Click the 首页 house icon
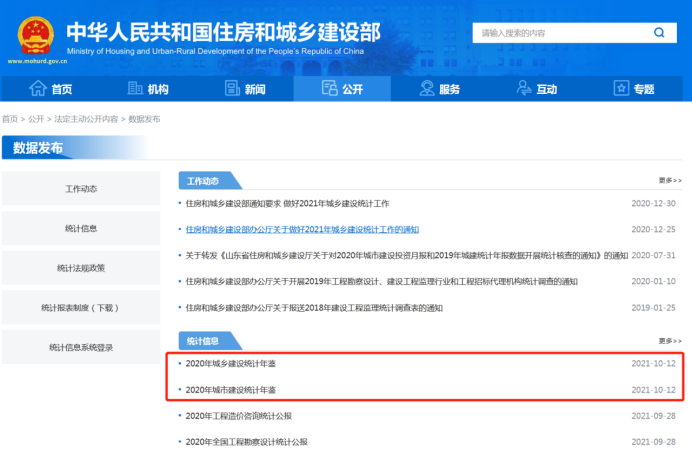Screen dimensions: 692x459 pos(38,89)
